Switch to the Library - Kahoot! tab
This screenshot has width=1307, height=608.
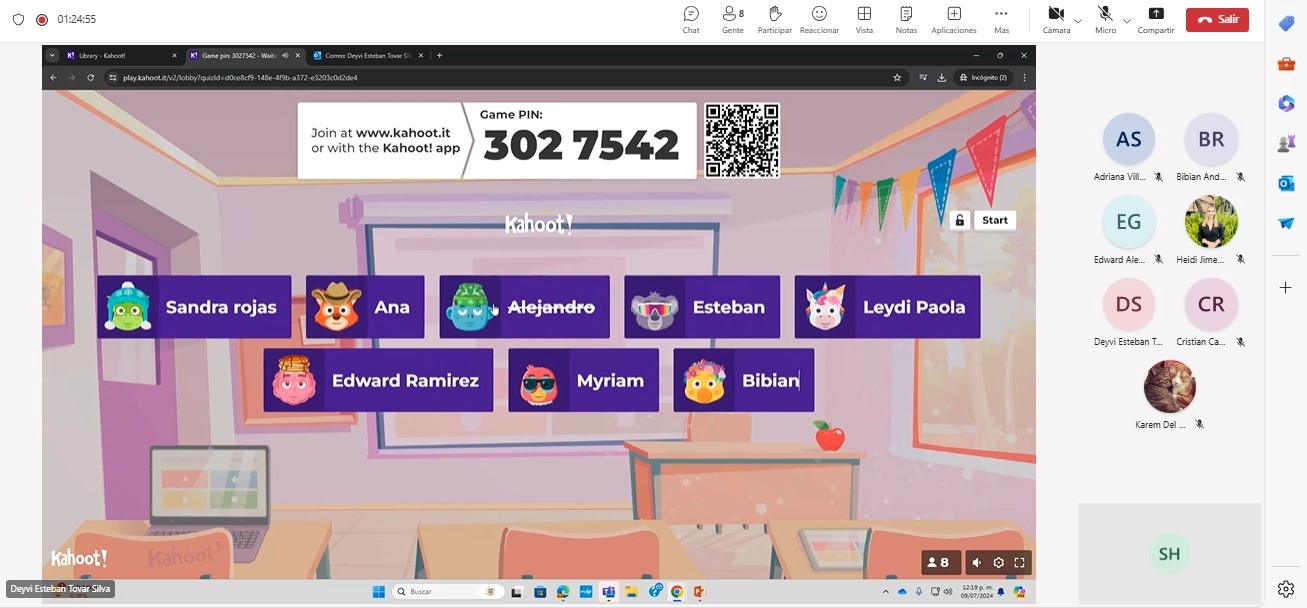pyautogui.click(x=121, y=56)
